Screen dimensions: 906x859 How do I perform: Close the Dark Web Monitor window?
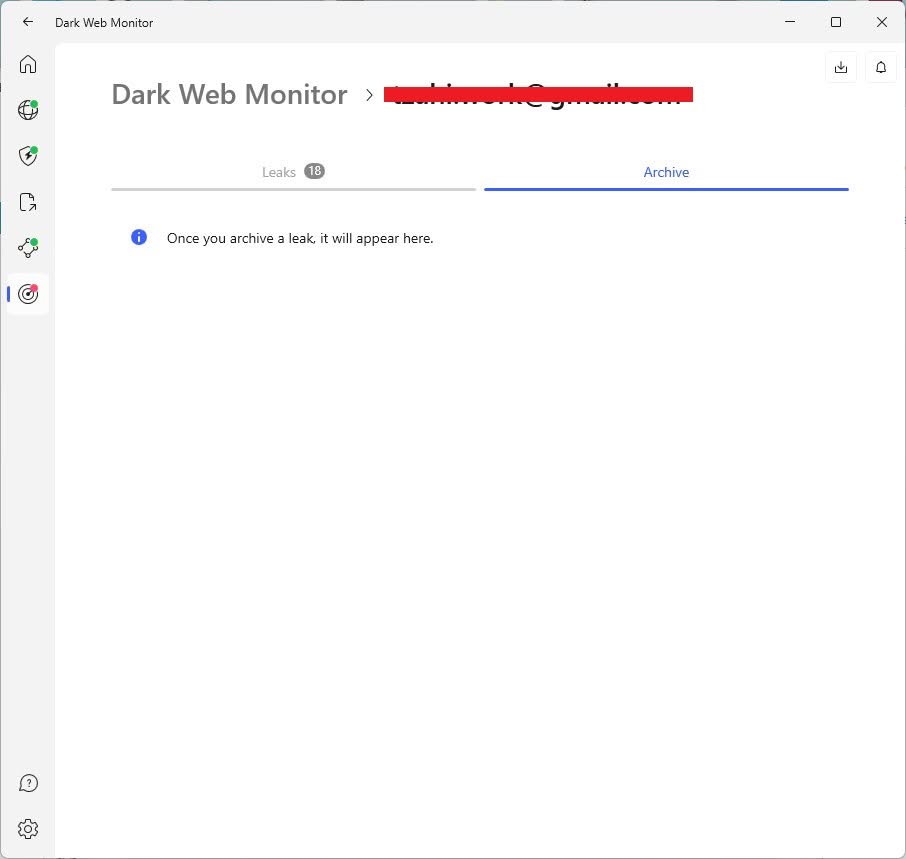click(881, 22)
